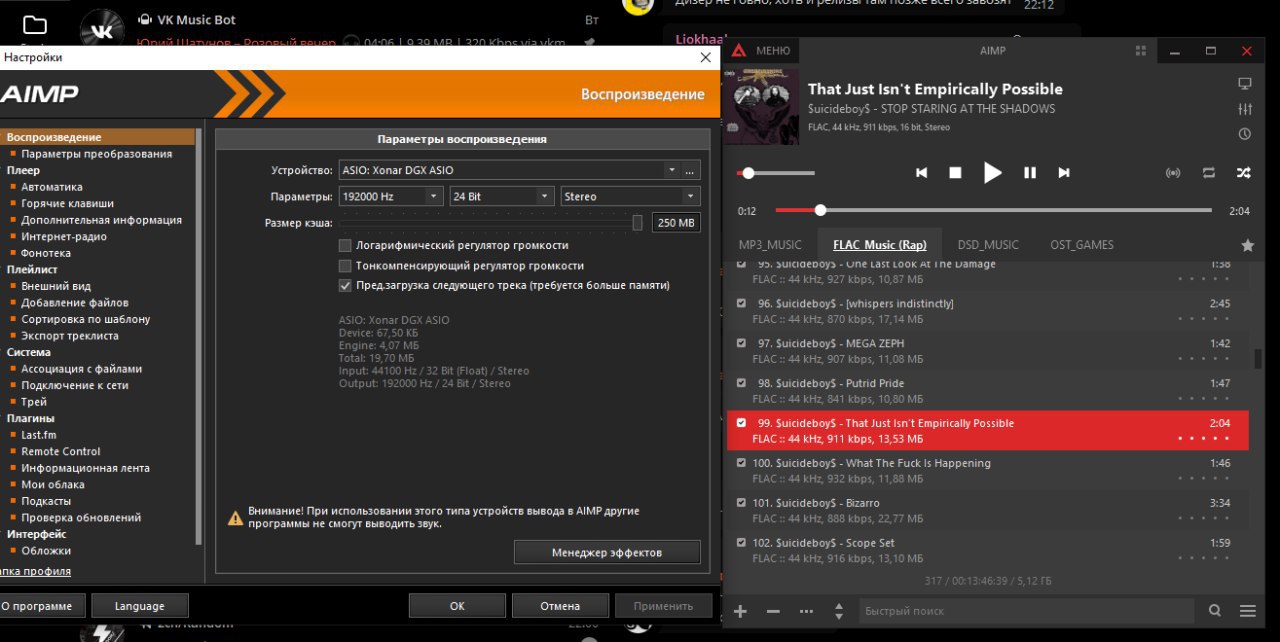1280x642 pixels.
Task: Select Last.fm plugin settings
Action: pyautogui.click(x=39, y=435)
